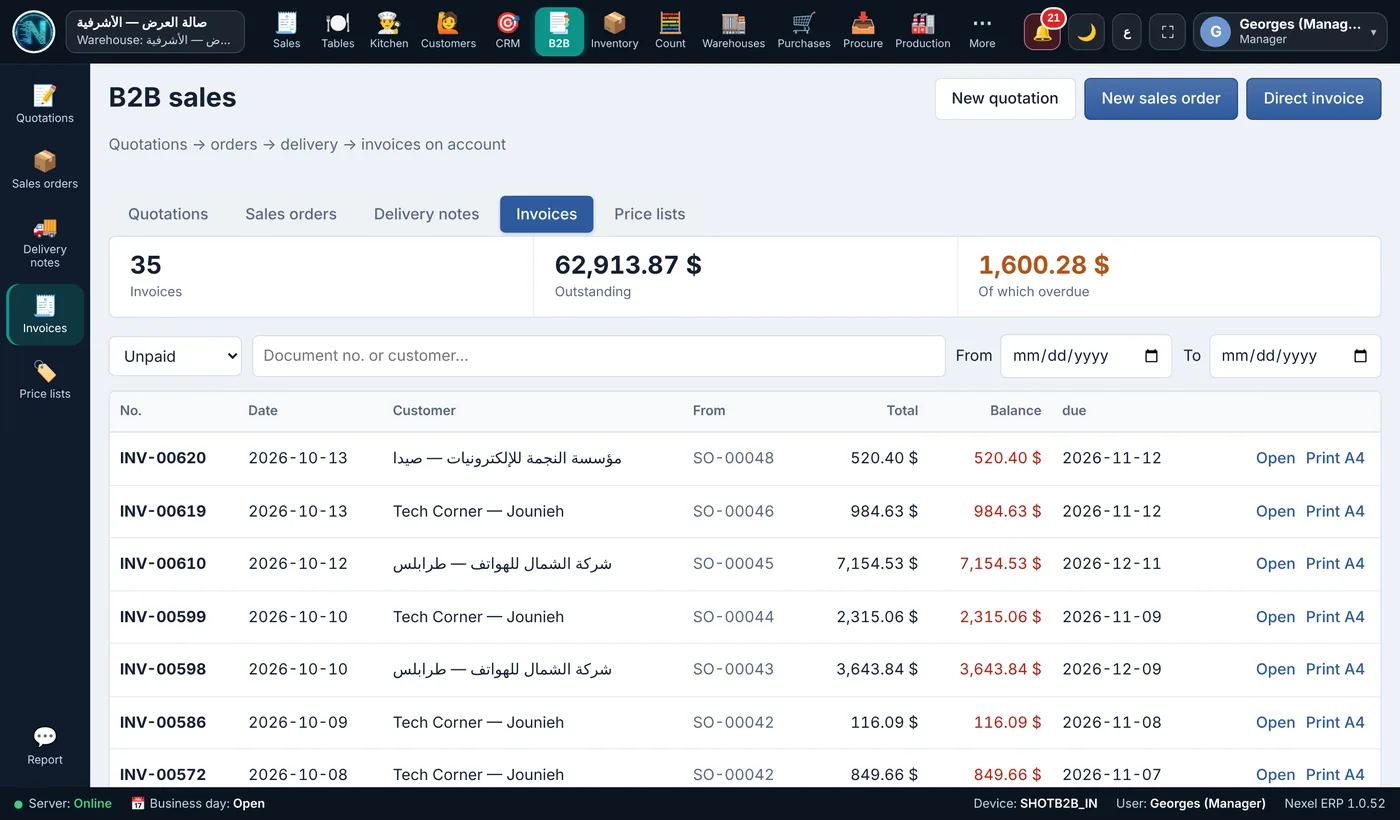Click the To date field

pyautogui.click(x=1295, y=356)
